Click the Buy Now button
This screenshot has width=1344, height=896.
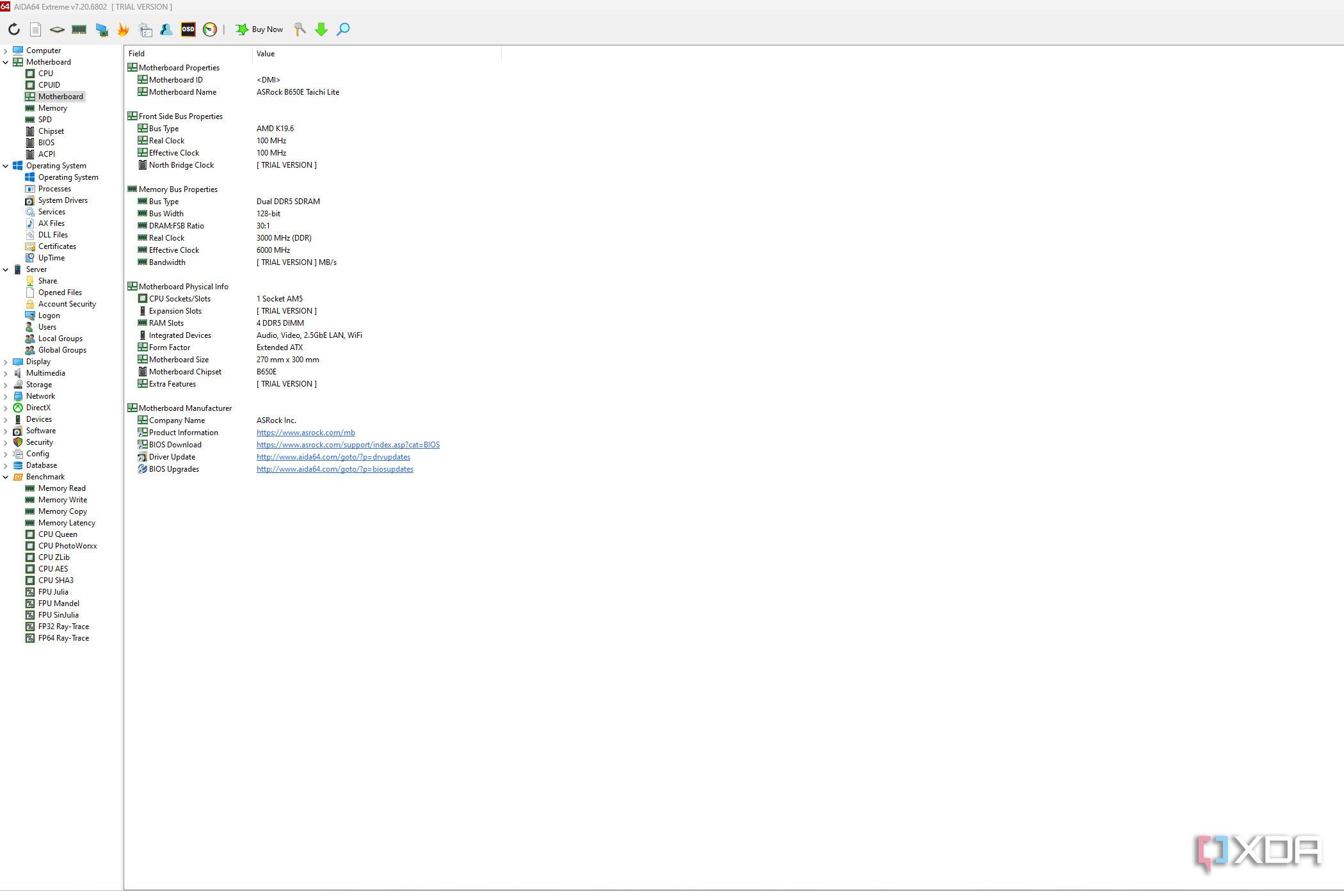pos(259,29)
